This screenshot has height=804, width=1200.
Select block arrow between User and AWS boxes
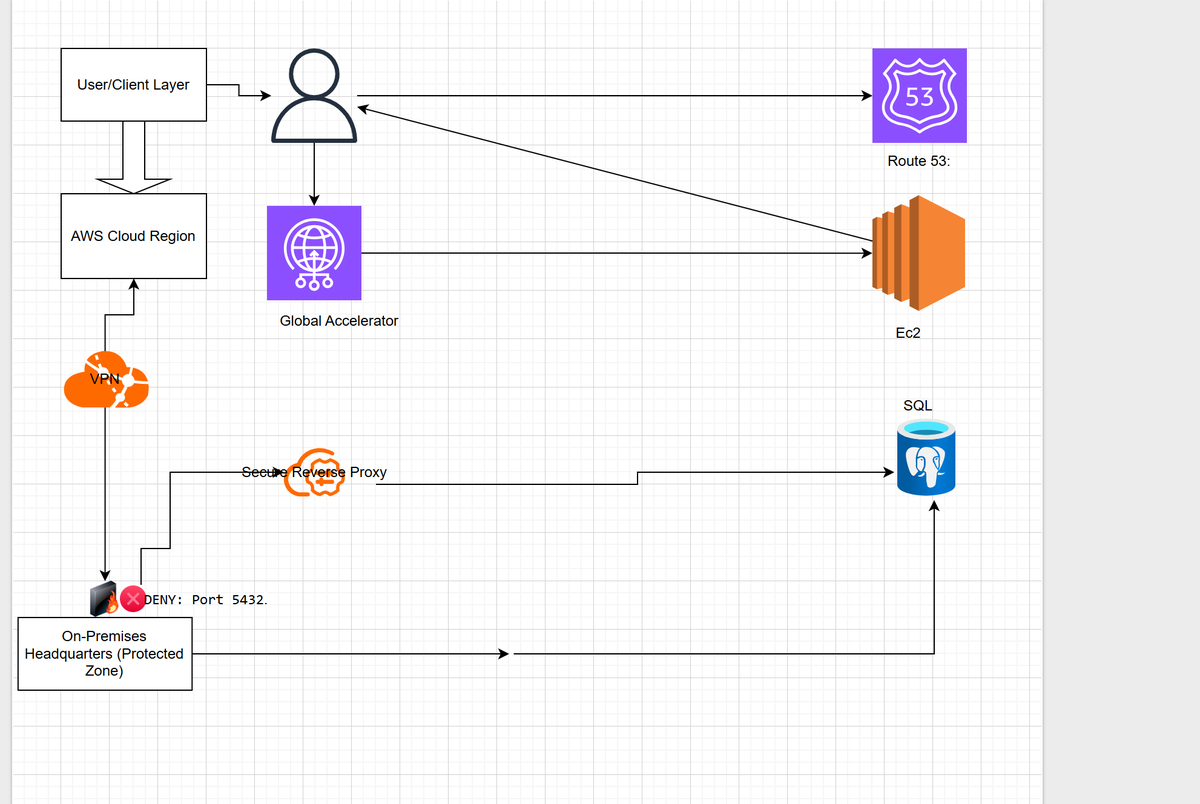coord(134,157)
